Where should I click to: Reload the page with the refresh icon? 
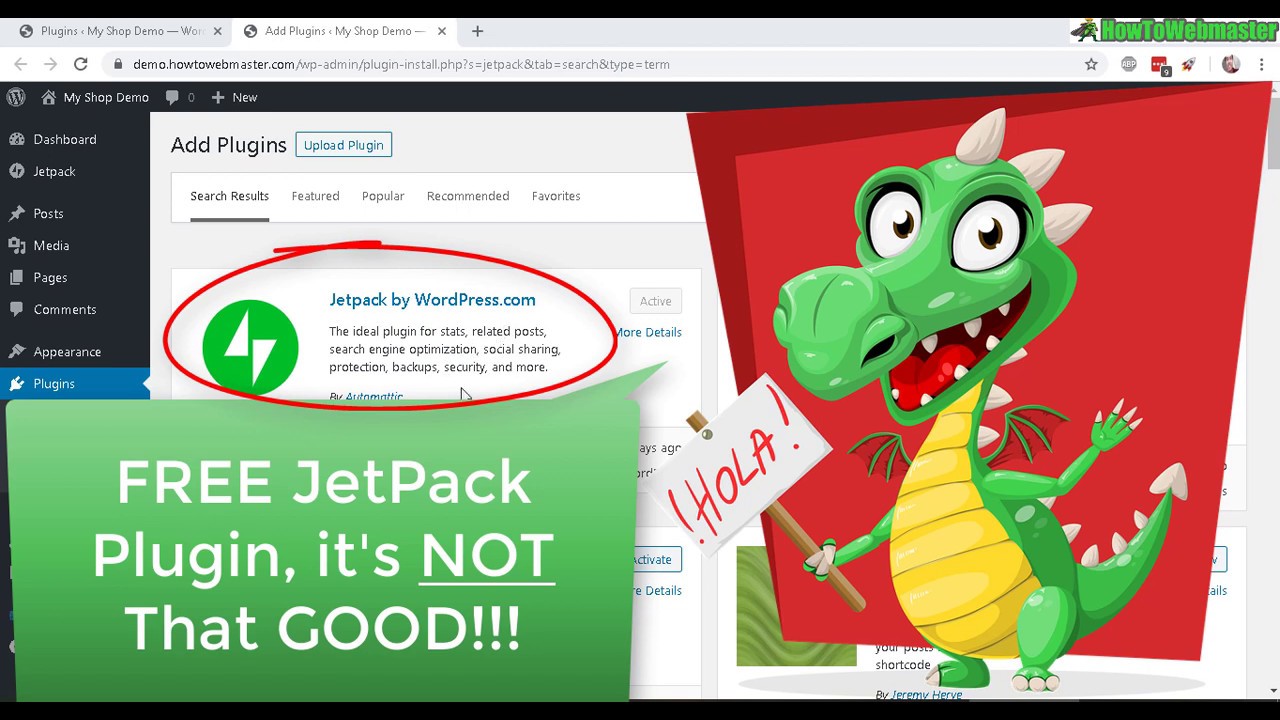click(x=81, y=64)
